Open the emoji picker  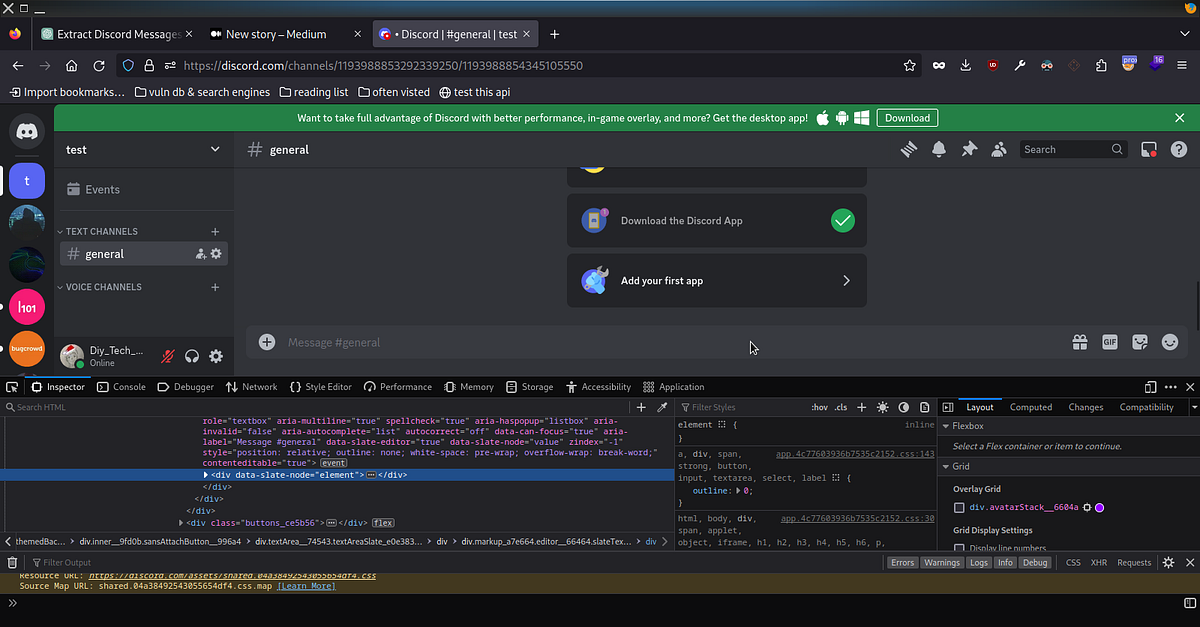1169,342
